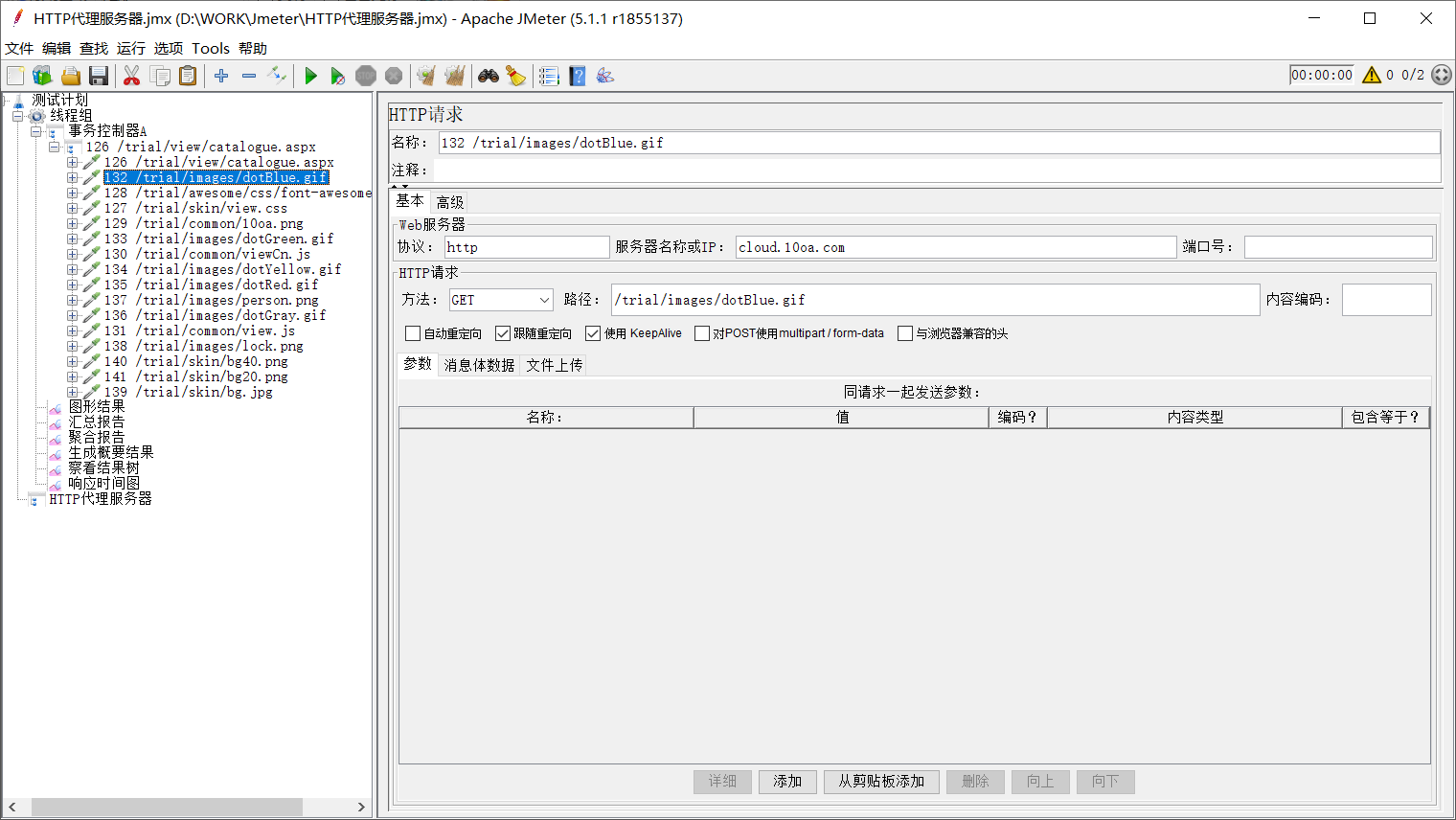Click the Clear All double broom icon
The height and width of the screenshot is (820, 1456).
pyautogui.click(x=454, y=76)
